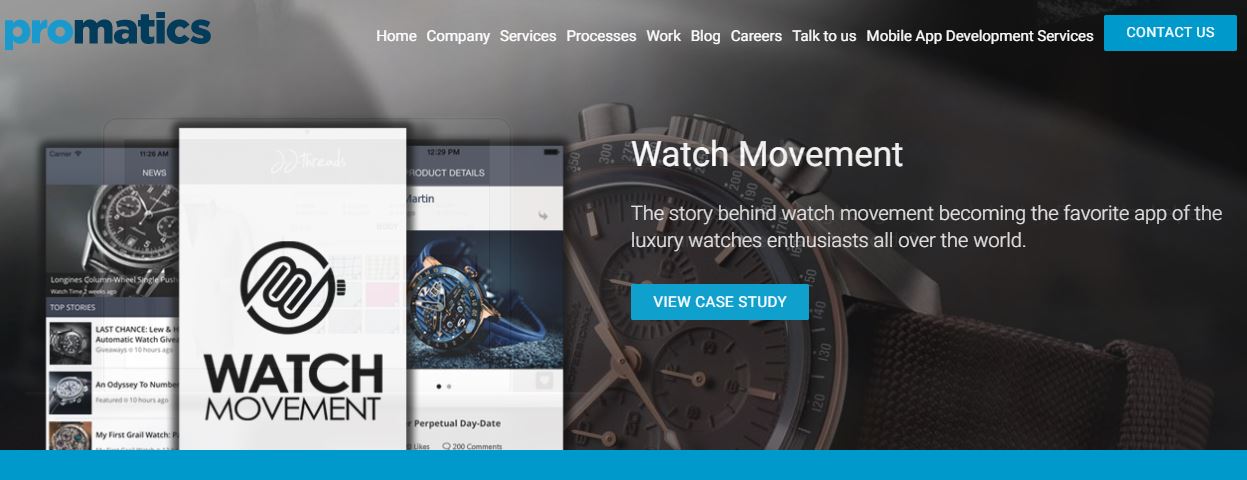Click the promatics logo
1247x480 pixels.
click(x=106, y=30)
